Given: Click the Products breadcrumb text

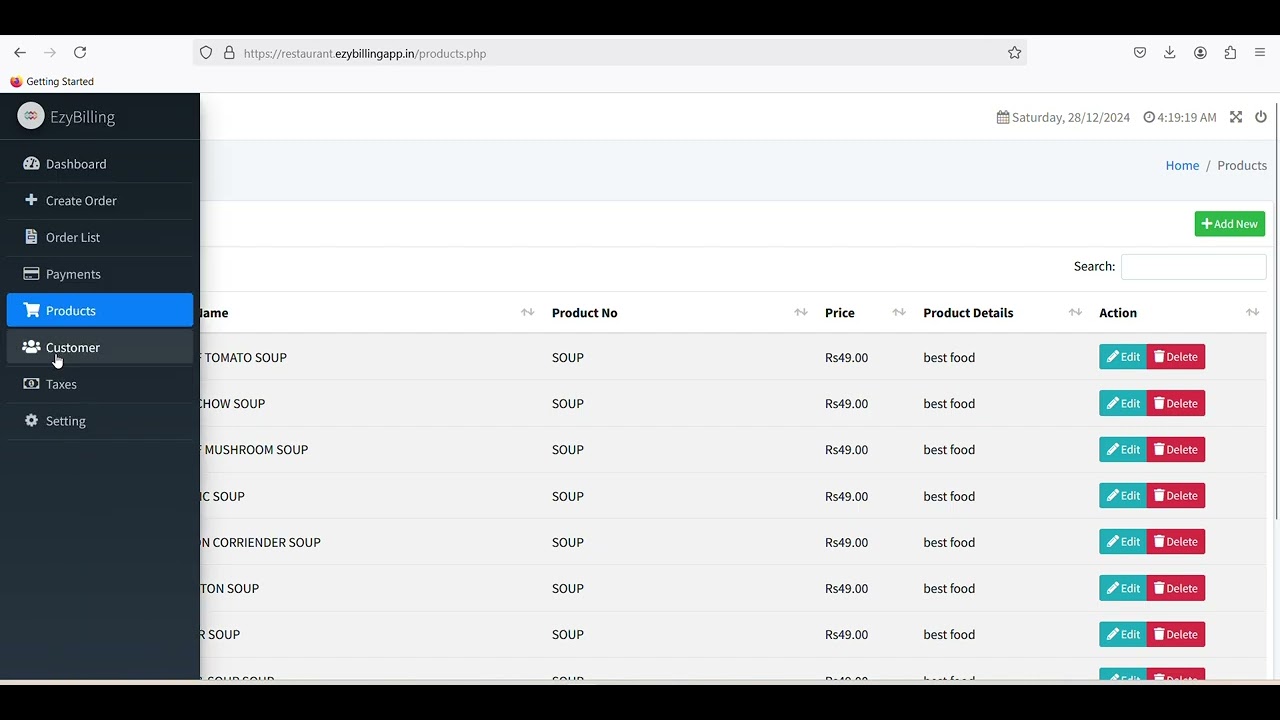Looking at the screenshot, I should (1242, 165).
